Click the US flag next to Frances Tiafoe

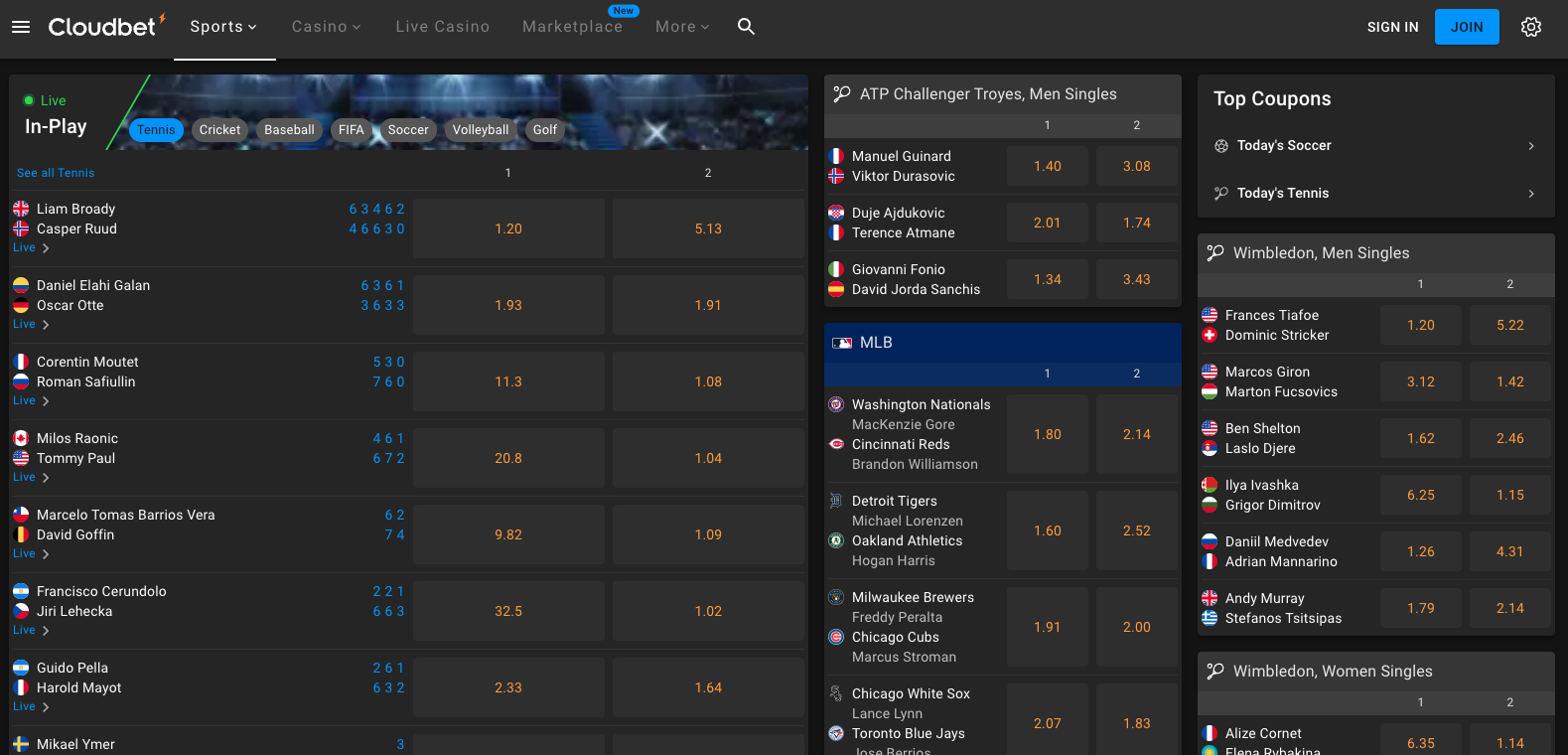pos(1210,315)
